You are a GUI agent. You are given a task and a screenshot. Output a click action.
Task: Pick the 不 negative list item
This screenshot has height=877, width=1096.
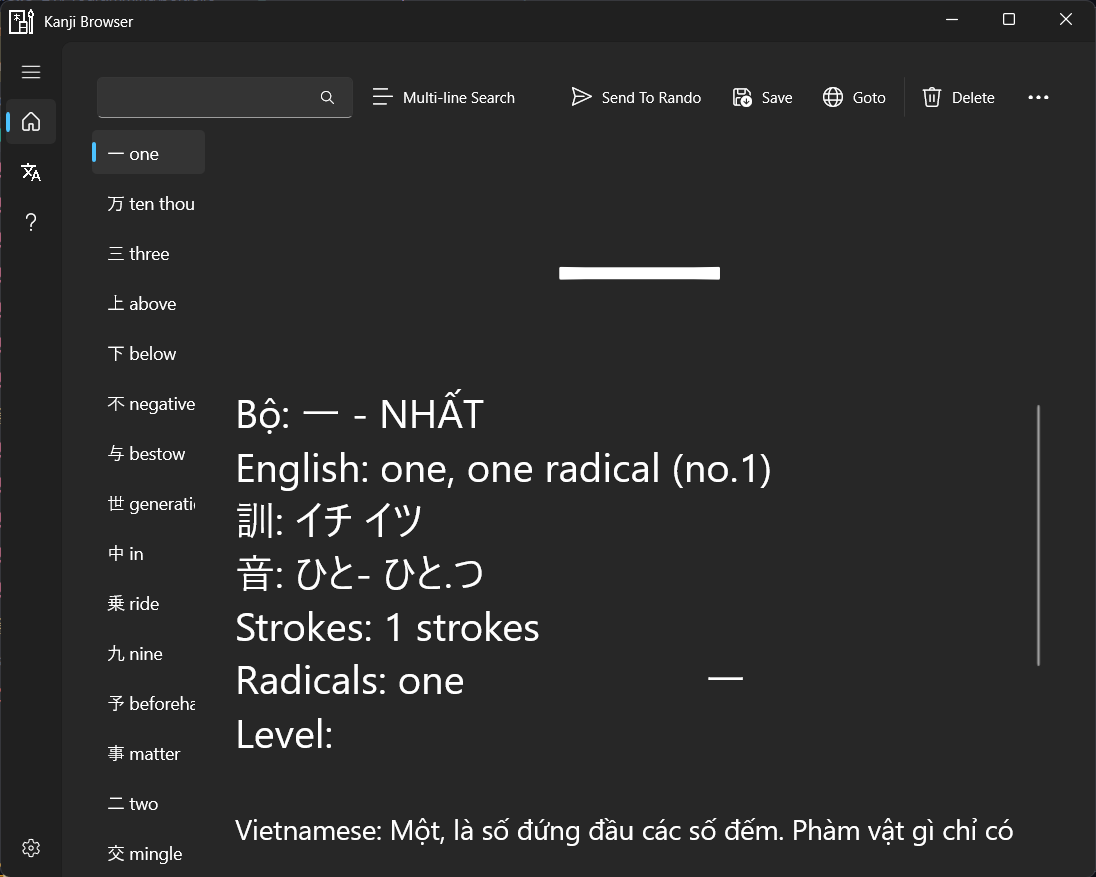coord(150,404)
